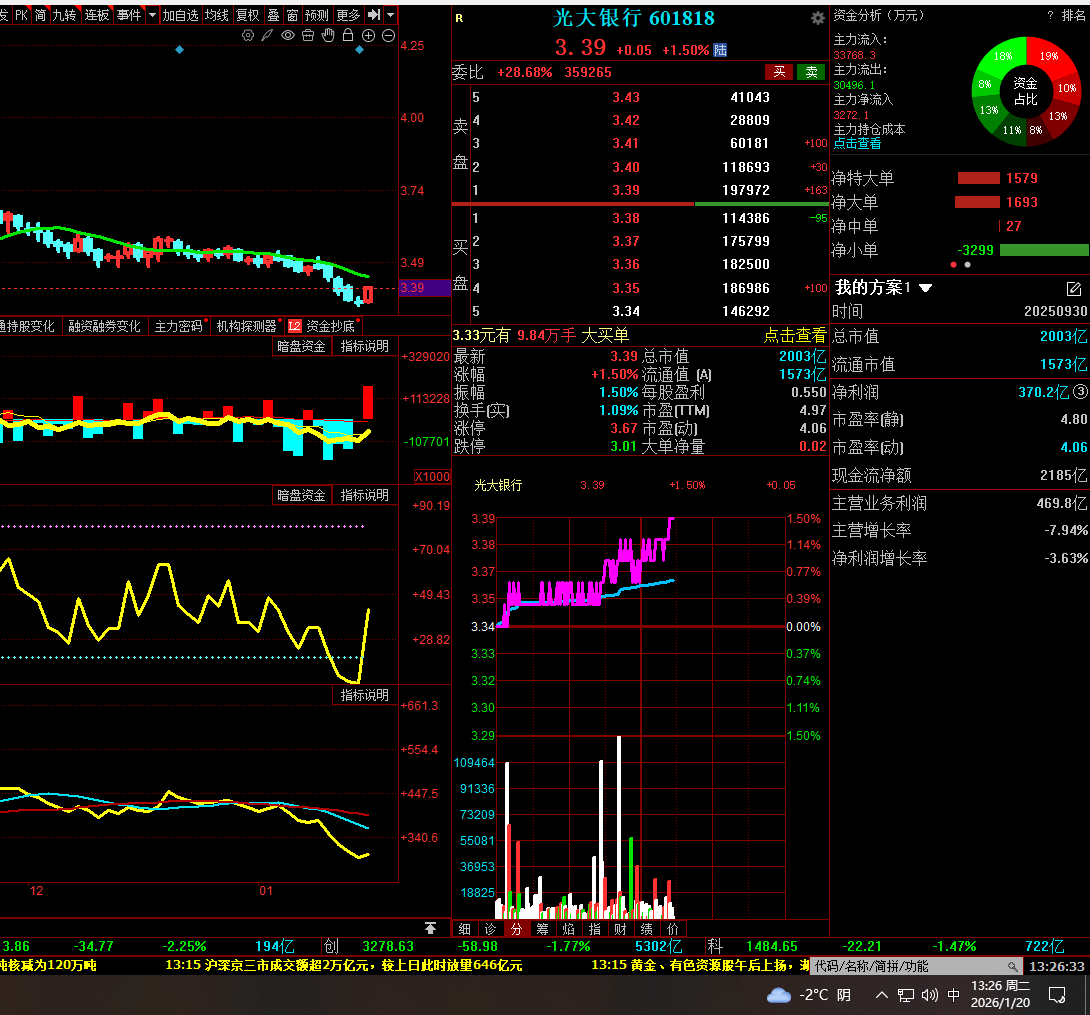Select the 分 intraday tab
The image size is (1090, 1015).
[516, 929]
